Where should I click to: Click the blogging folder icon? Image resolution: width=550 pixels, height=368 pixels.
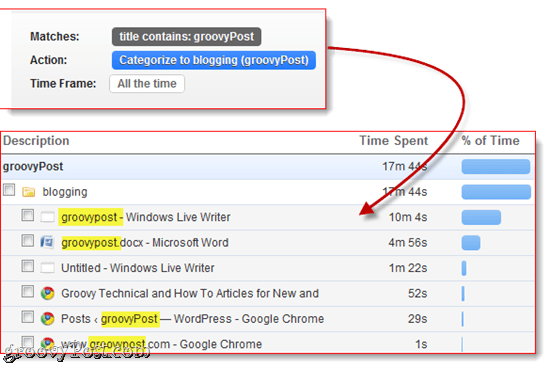28,192
